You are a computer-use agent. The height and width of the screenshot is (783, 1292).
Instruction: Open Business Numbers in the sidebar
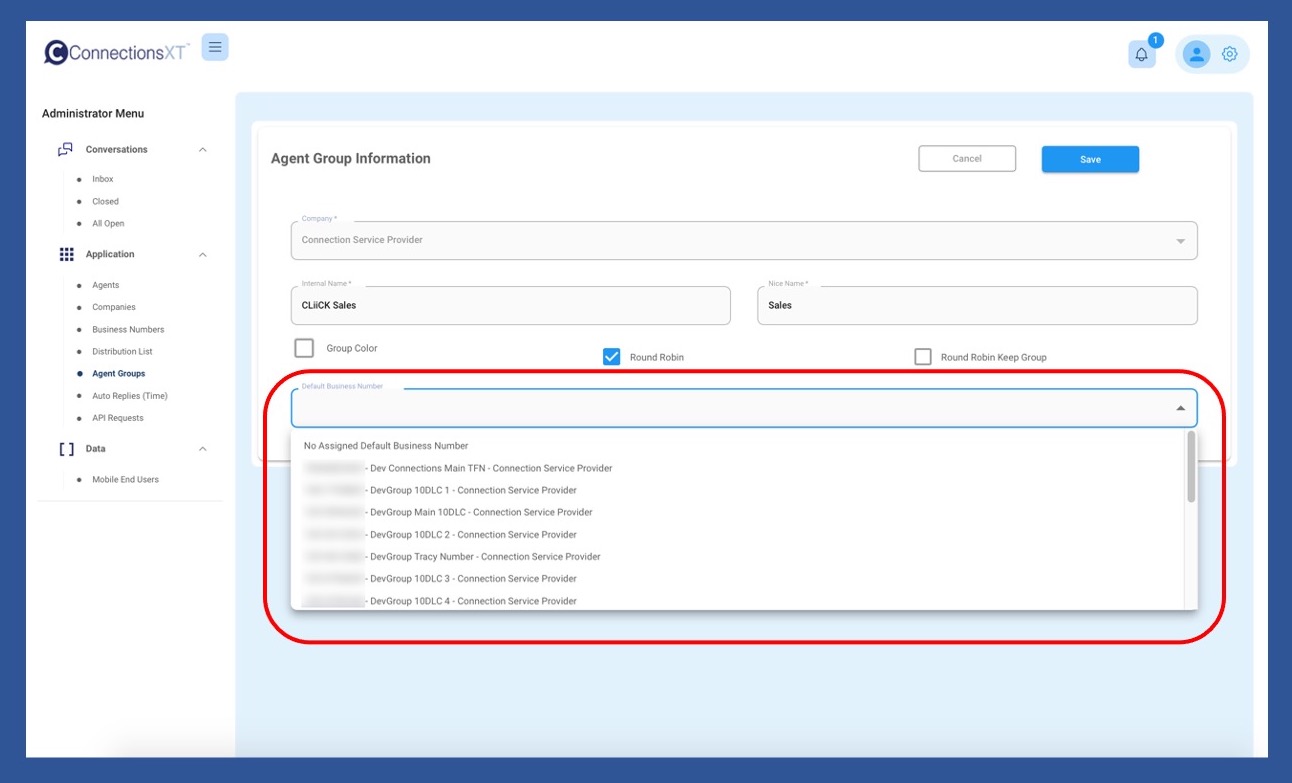point(128,330)
